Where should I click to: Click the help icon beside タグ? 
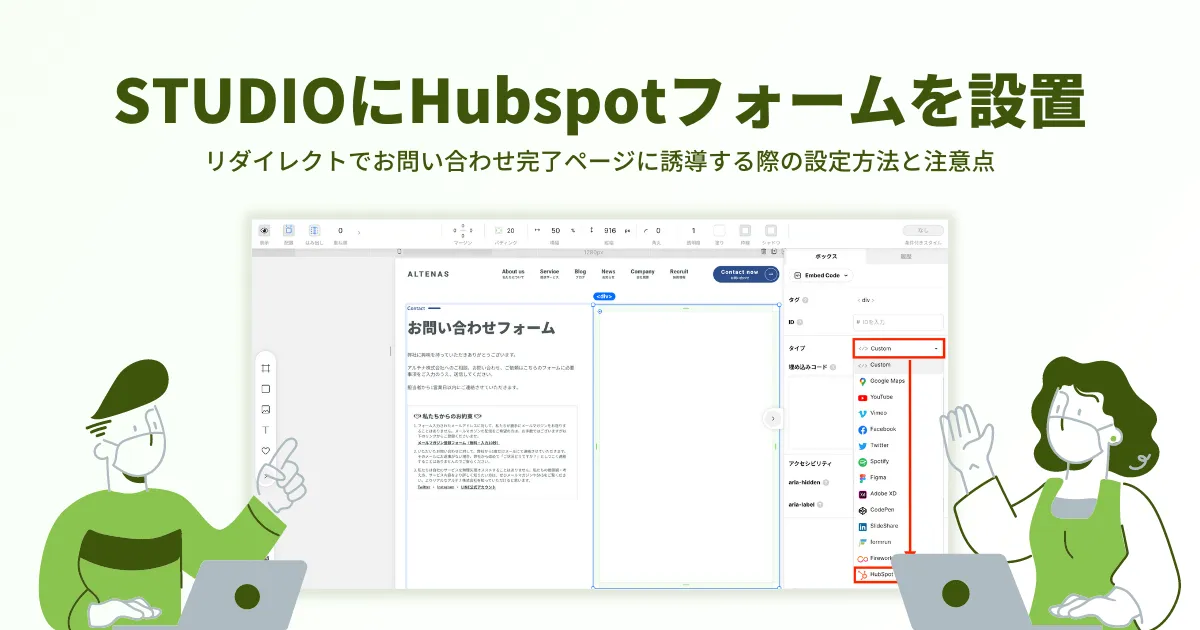coord(805,299)
